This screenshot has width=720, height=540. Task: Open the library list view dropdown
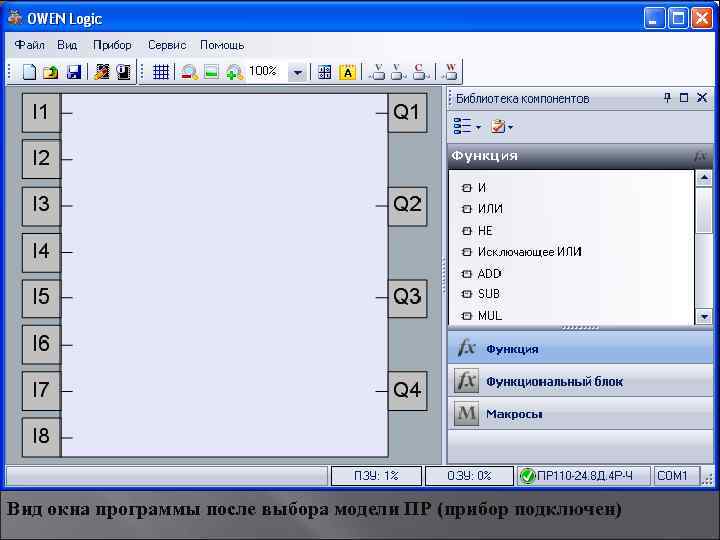[467, 126]
